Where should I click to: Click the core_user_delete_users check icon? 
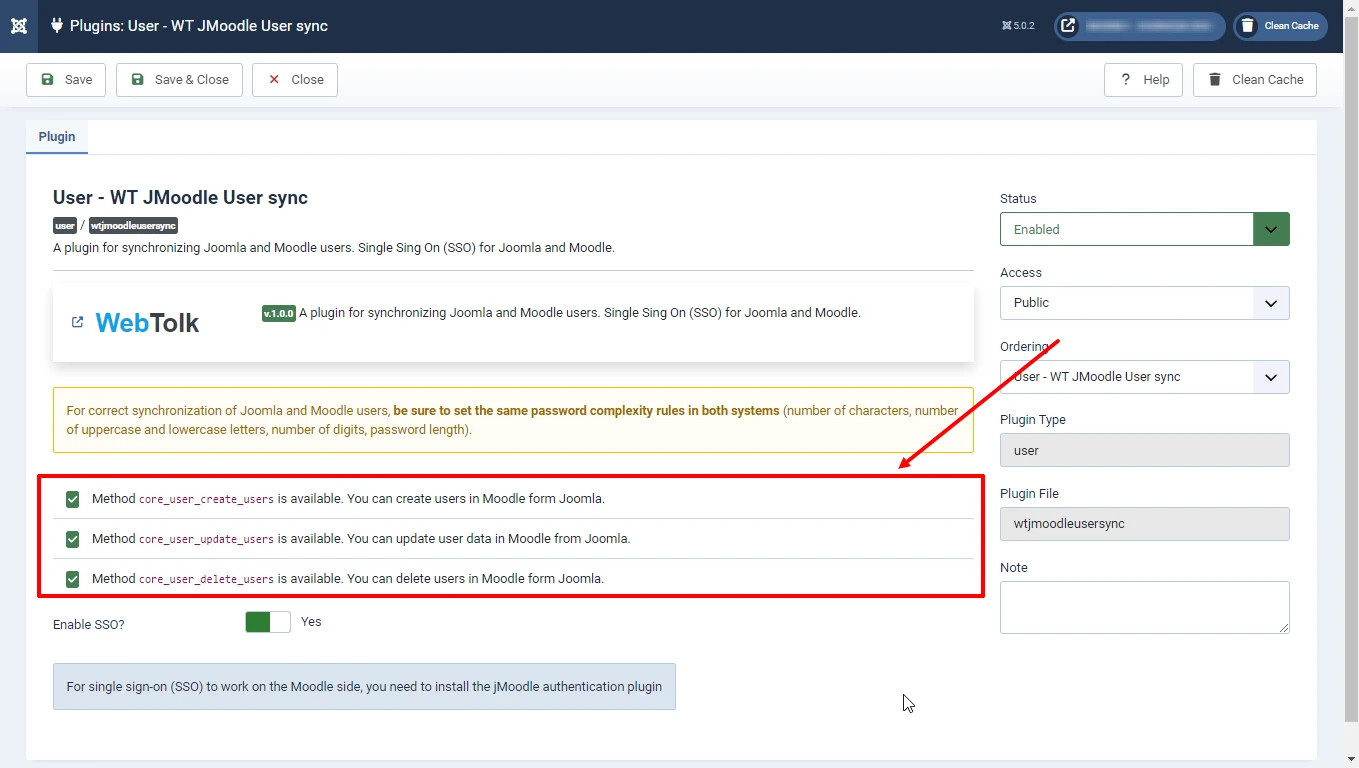(x=72, y=579)
